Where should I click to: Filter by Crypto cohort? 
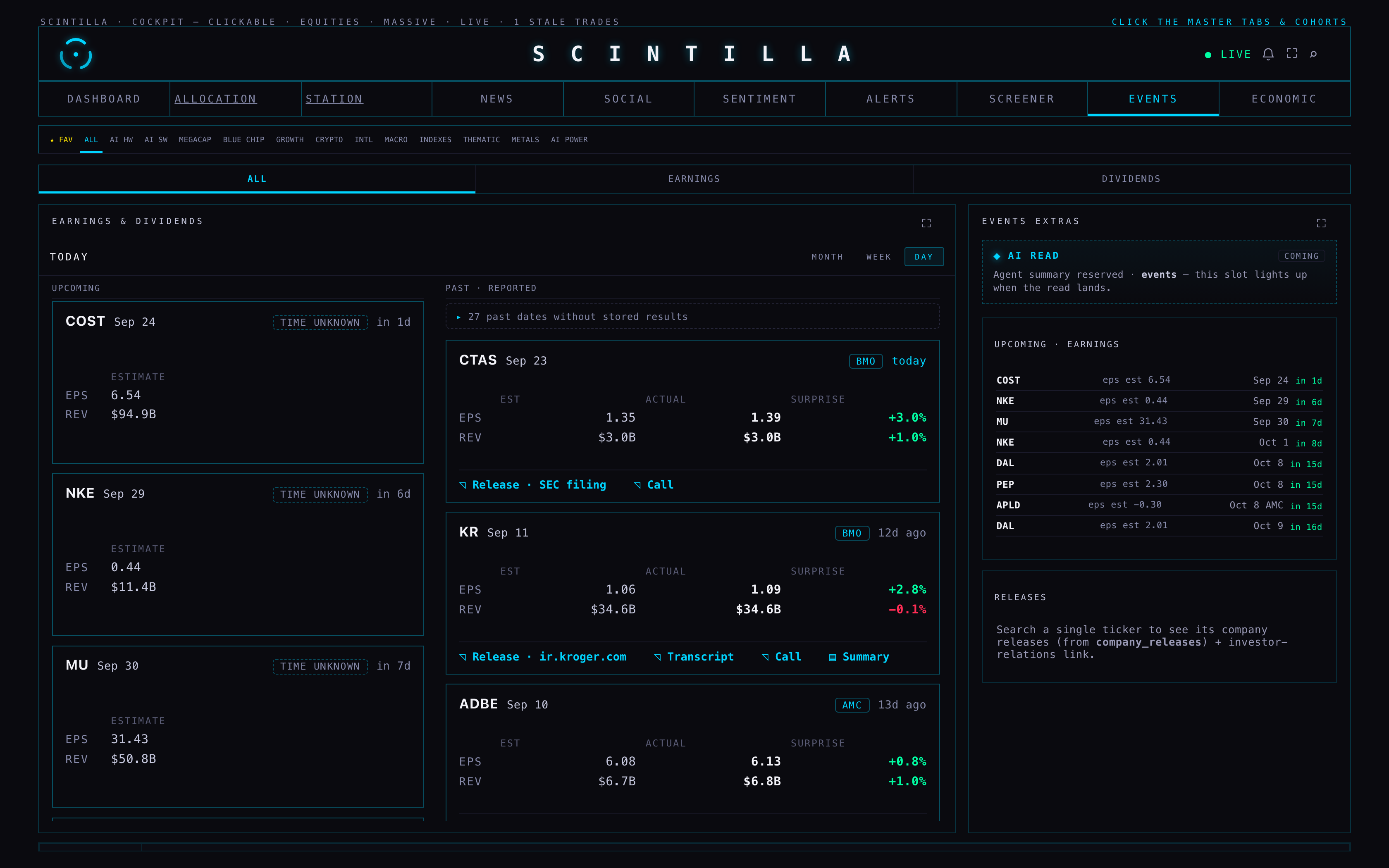tap(329, 140)
